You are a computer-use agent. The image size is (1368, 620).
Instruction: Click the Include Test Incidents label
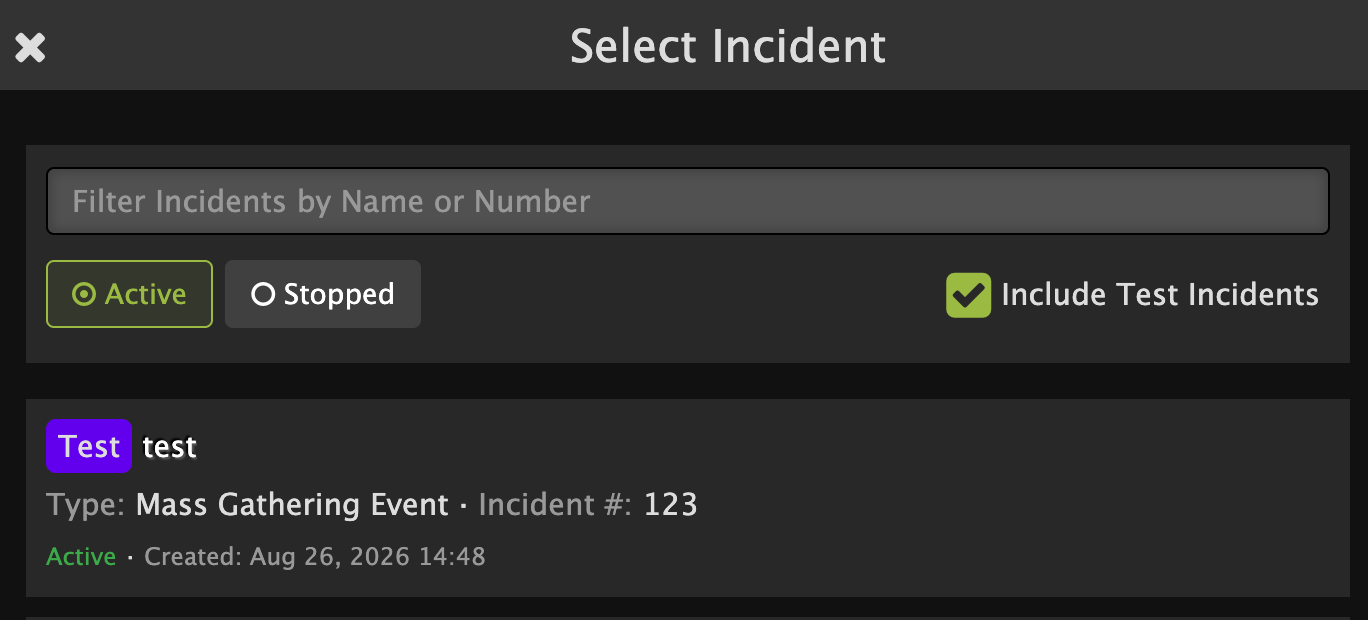[1160, 295]
